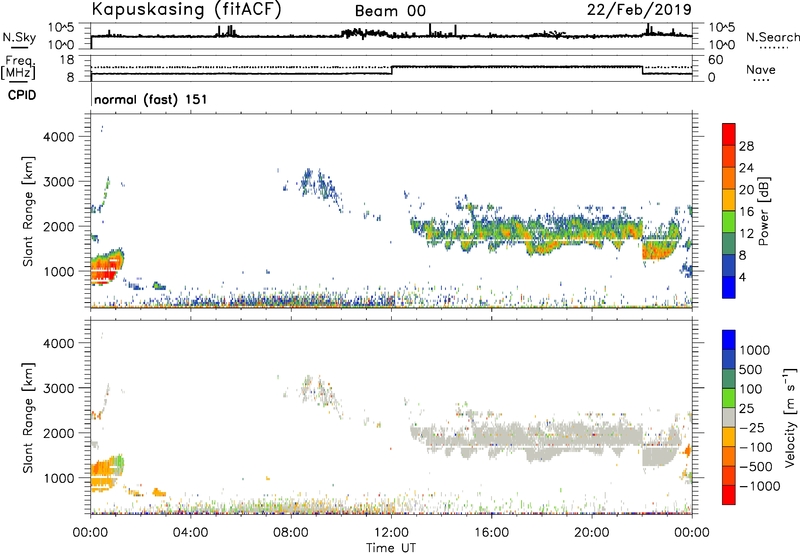The image size is (800, 554).
Task: Pick the blue top segment of Velocity colorbar
Action: 729,340
